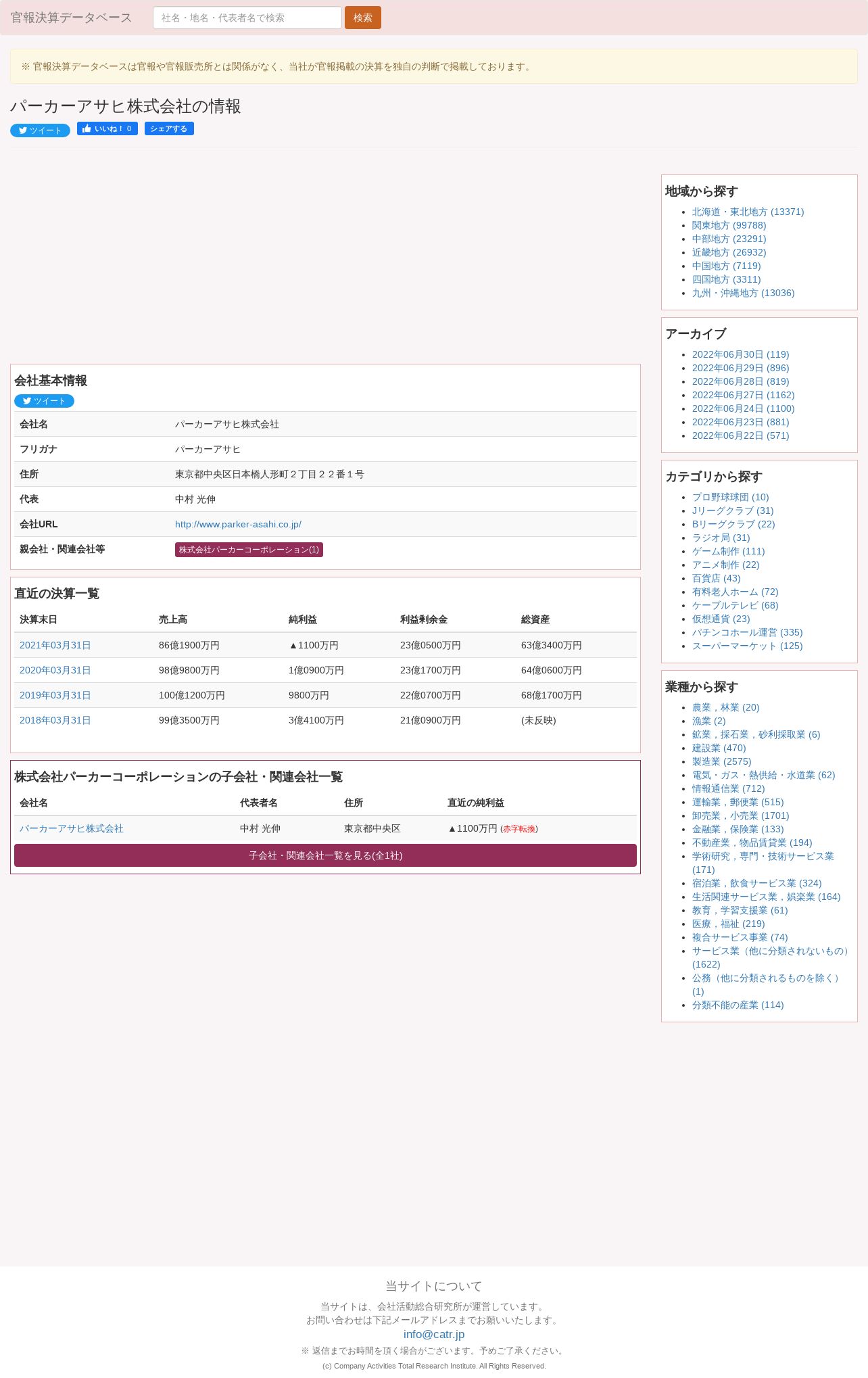The height and width of the screenshot is (1378, 868).
Task: Browse 複合サービス事業 (74) industry
Action: [x=740, y=937]
